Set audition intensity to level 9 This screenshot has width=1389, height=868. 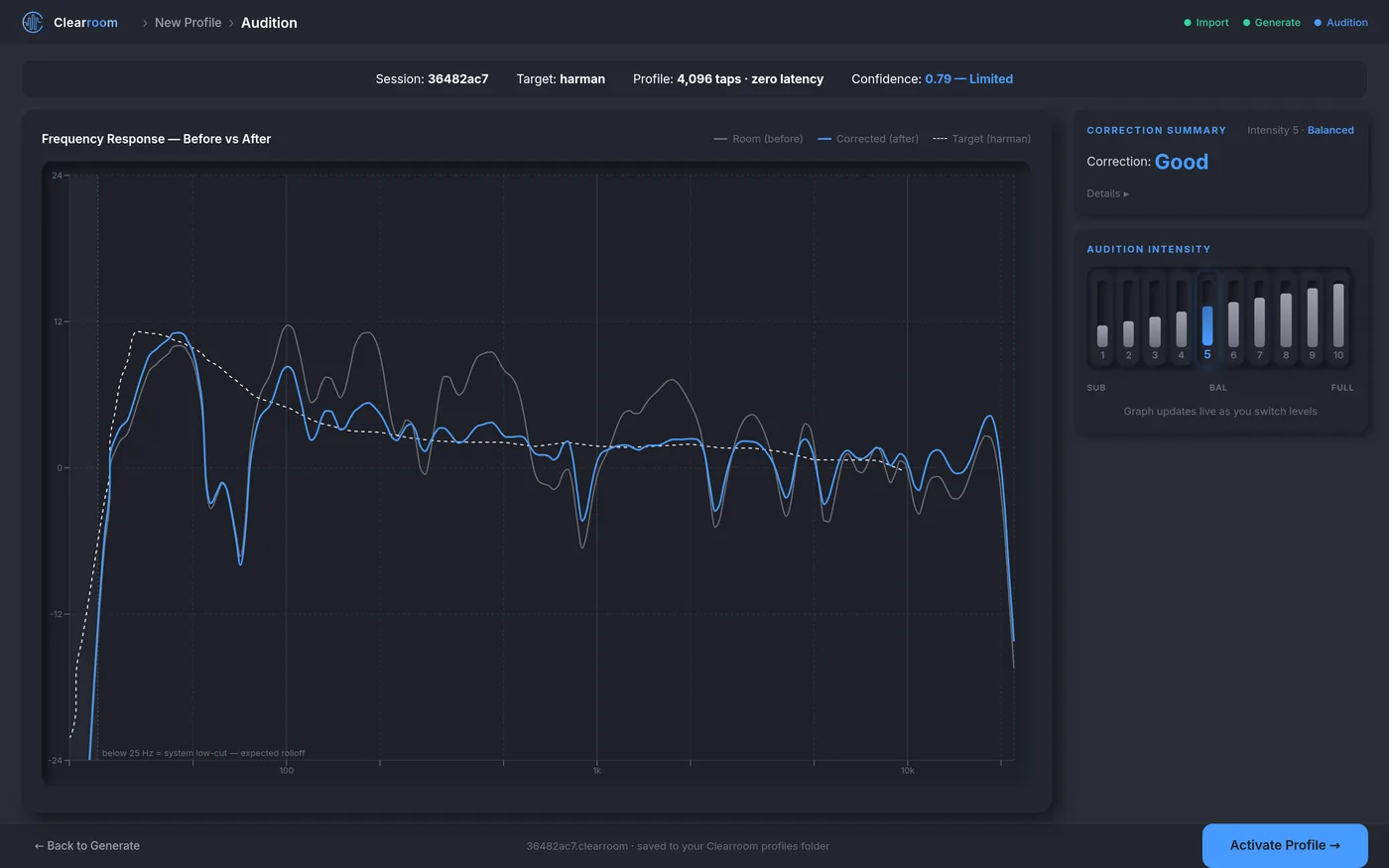coord(1313,316)
